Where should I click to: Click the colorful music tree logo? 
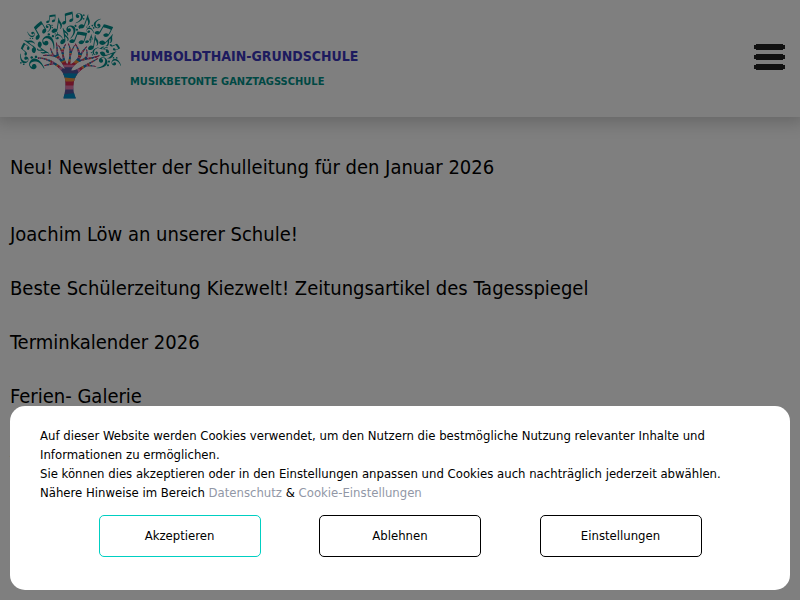point(69,56)
